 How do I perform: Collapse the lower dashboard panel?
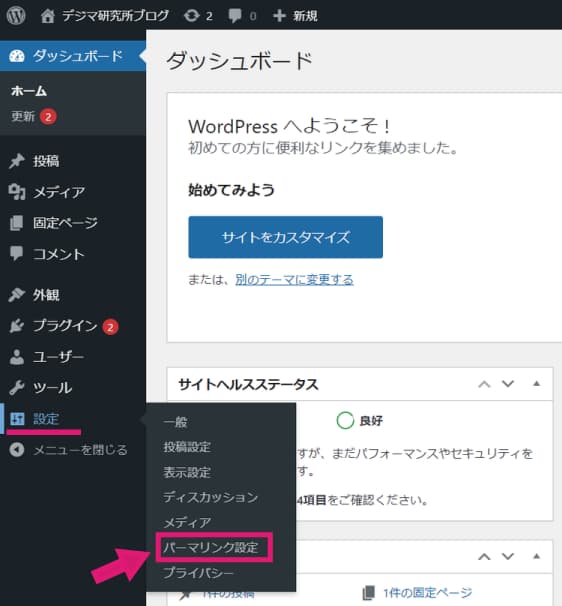click(536, 556)
